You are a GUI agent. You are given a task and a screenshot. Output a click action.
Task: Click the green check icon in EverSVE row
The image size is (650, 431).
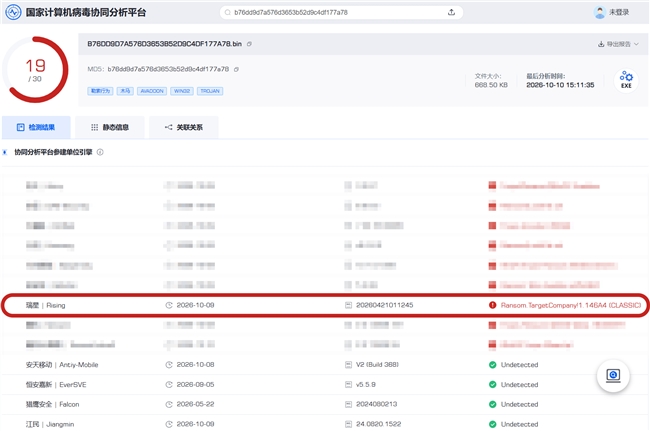(x=492, y=385)
